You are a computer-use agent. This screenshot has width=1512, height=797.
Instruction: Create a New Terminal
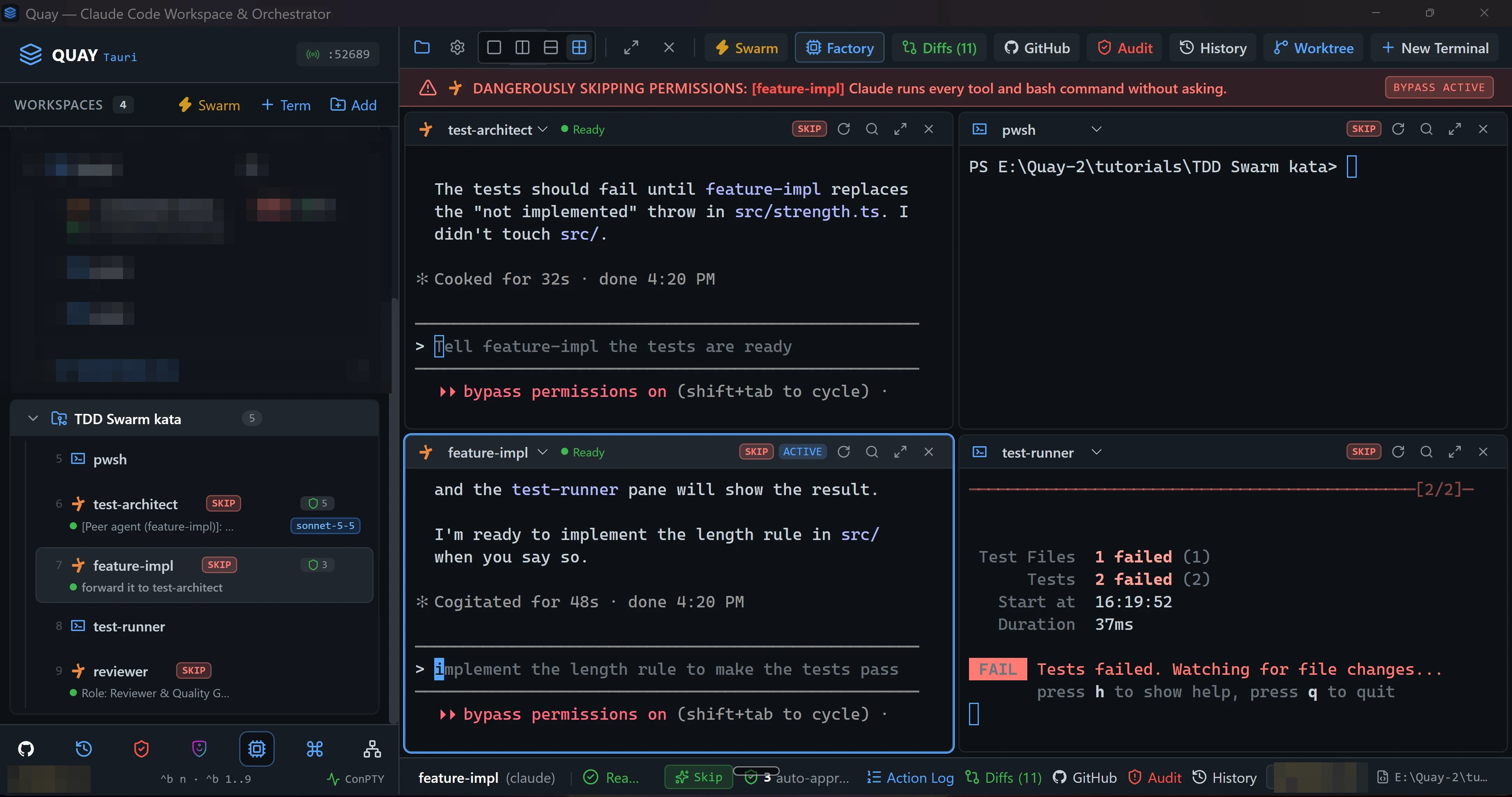[x=1435, y=48]
